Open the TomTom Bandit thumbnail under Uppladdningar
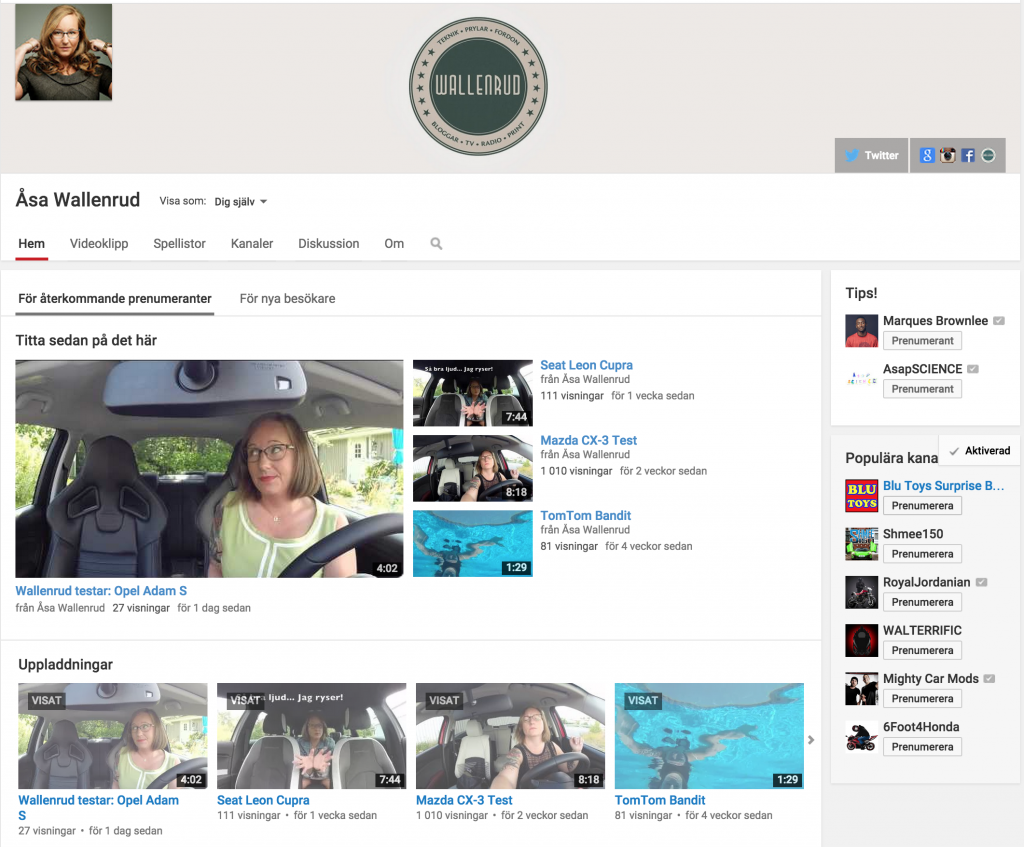This screenshot has height=847, width=1024. point(709,736)
